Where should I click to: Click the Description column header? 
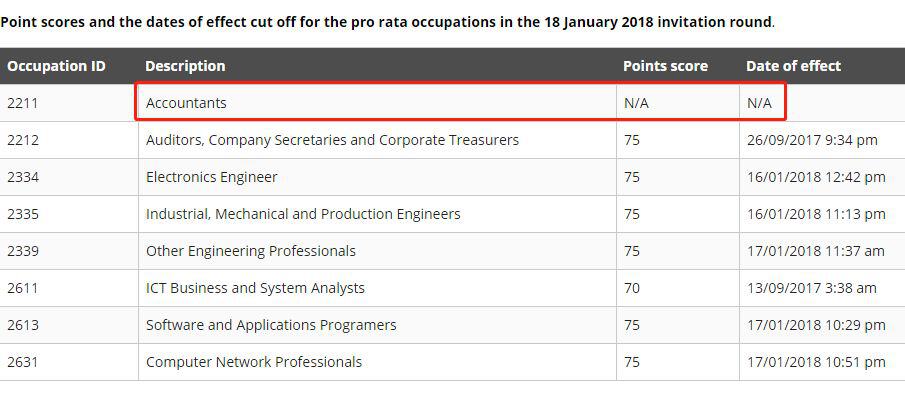point(185,66)
